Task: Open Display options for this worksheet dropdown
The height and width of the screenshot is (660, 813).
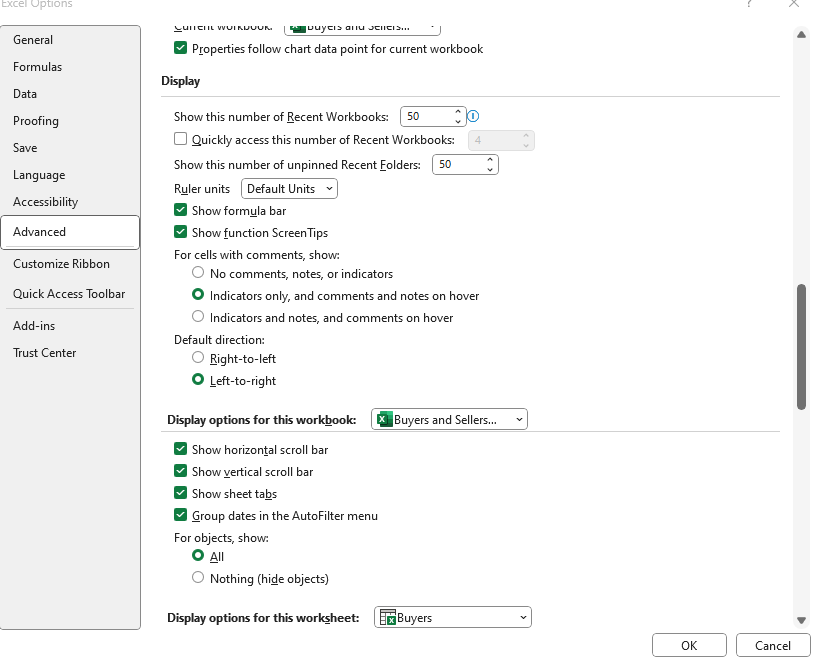Action: click(453, 617)
